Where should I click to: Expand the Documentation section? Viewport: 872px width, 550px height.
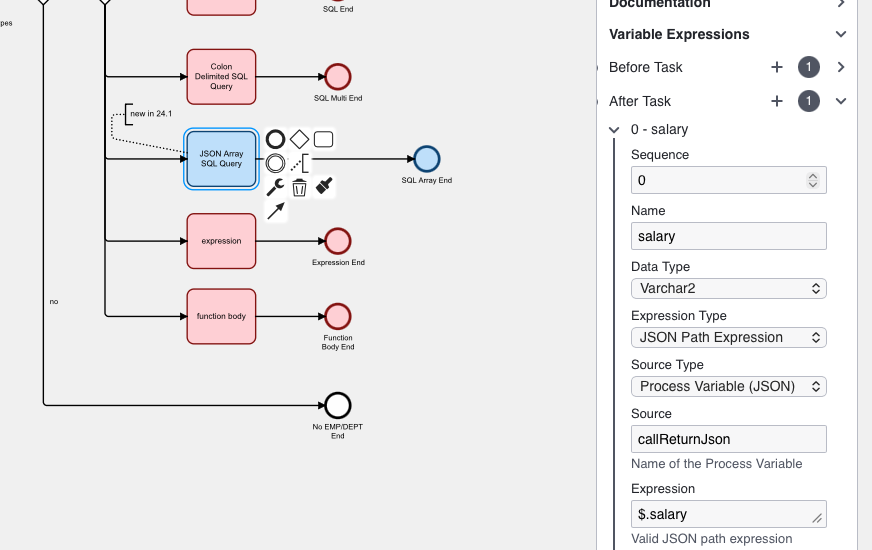pyautogui.click(x=841, y=3)
